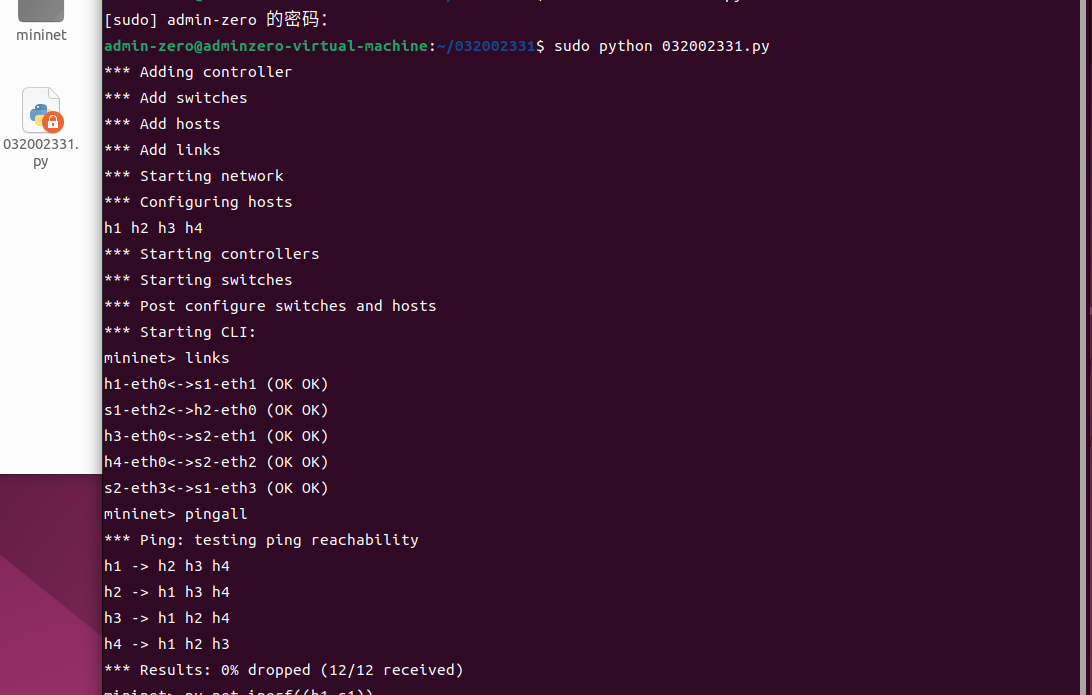Click the "*** Starting CLI:" output line
The width and height of the screenshot is (1092, 695).
coord(180,332)
